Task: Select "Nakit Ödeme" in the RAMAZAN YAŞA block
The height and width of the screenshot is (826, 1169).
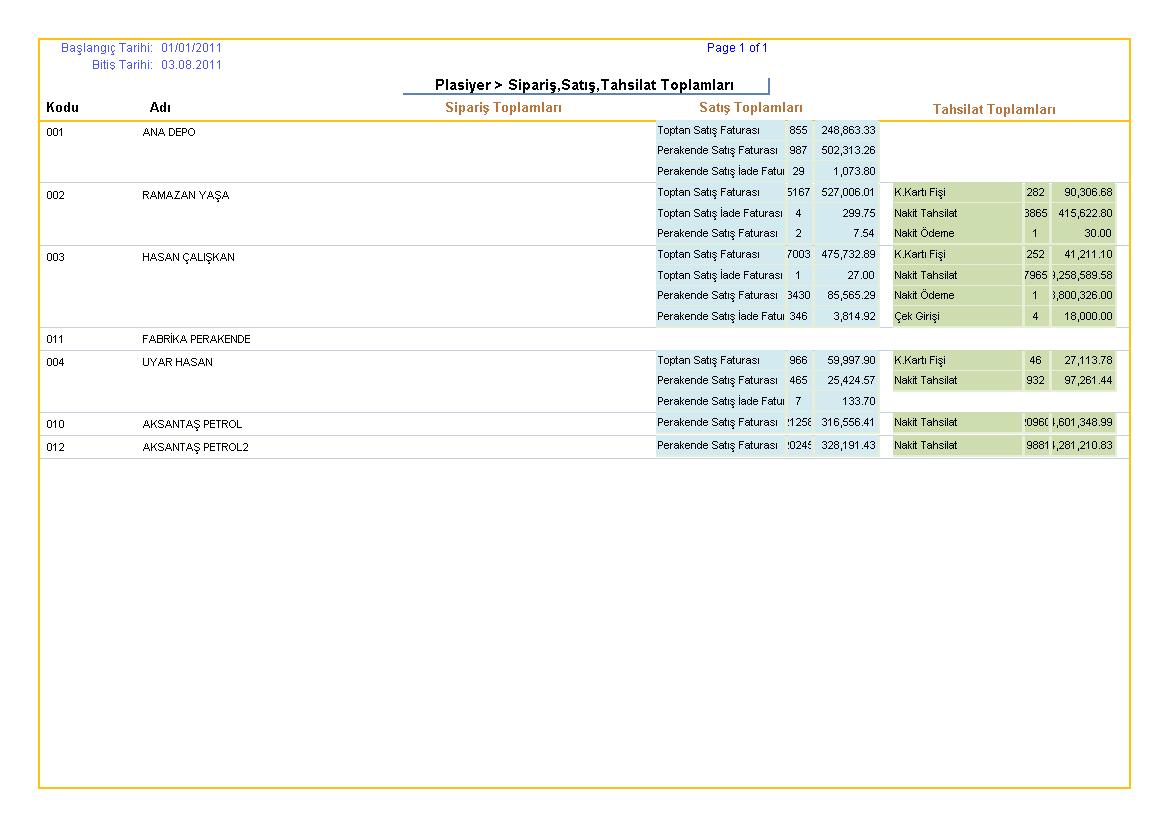Action: click(x=924, y=233)
